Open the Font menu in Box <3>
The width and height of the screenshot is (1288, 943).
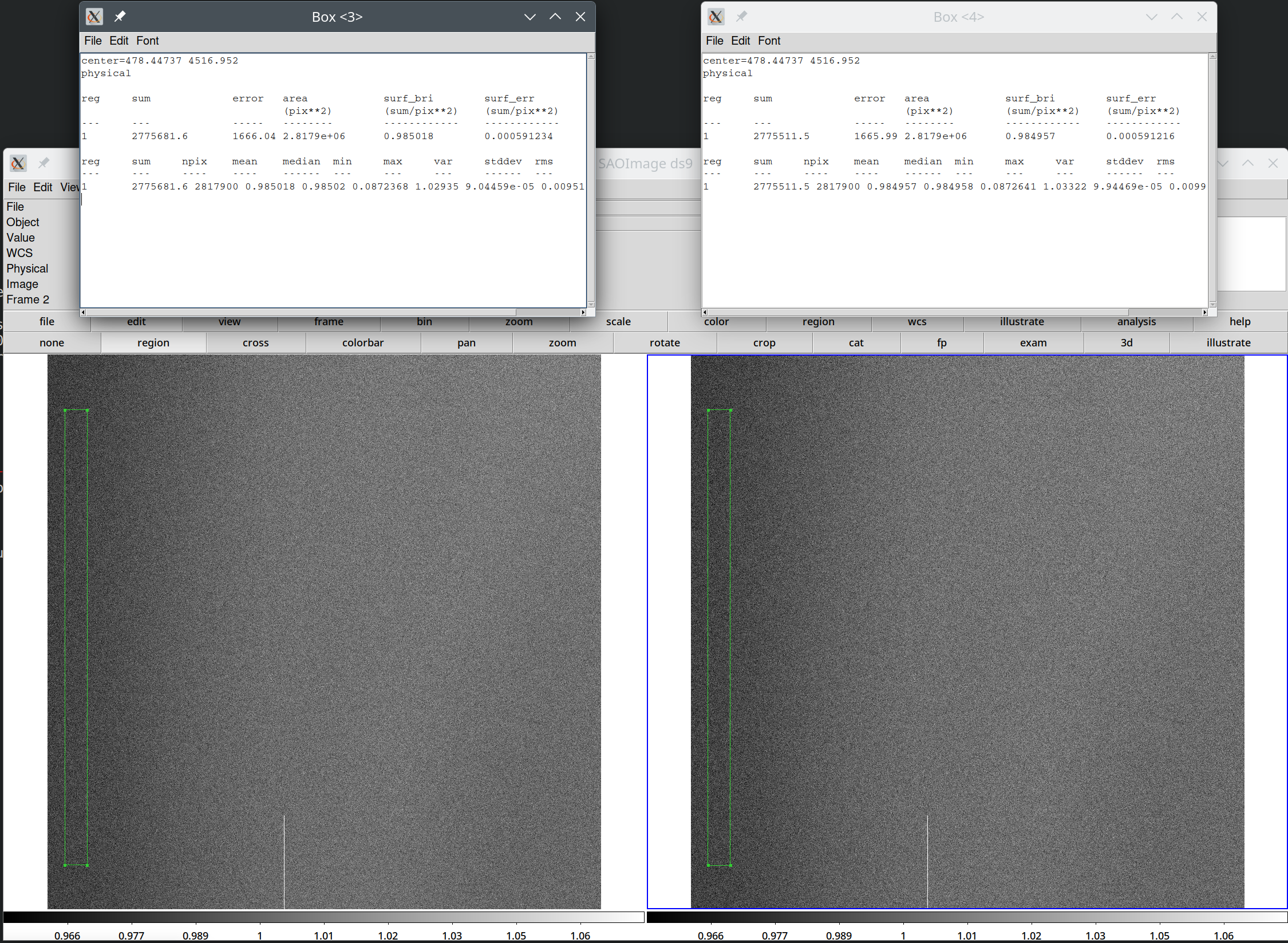[x=147, y=41]
